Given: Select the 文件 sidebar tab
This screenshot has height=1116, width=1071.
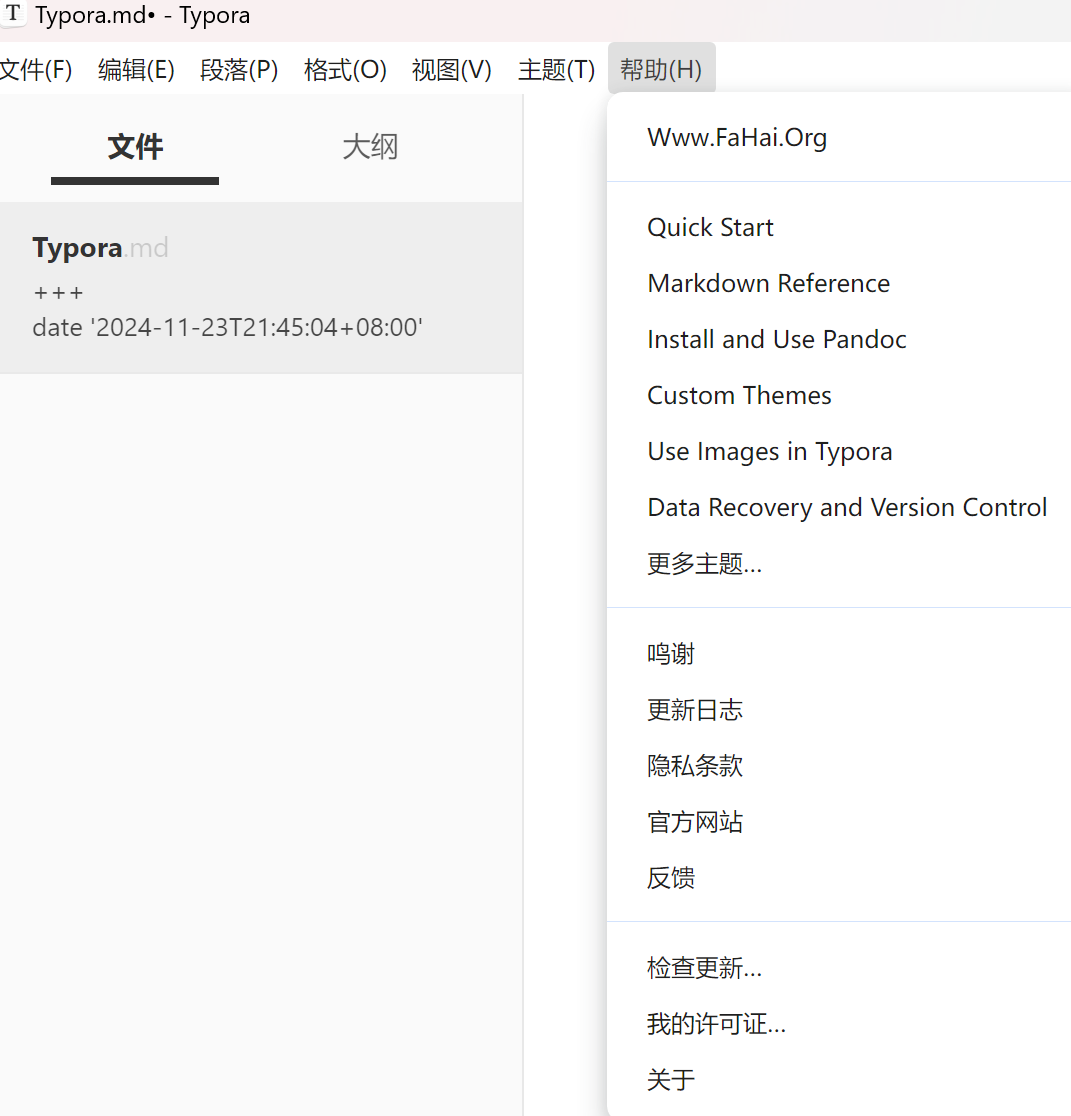Looking at the screenshot, I should coord(135,148).
